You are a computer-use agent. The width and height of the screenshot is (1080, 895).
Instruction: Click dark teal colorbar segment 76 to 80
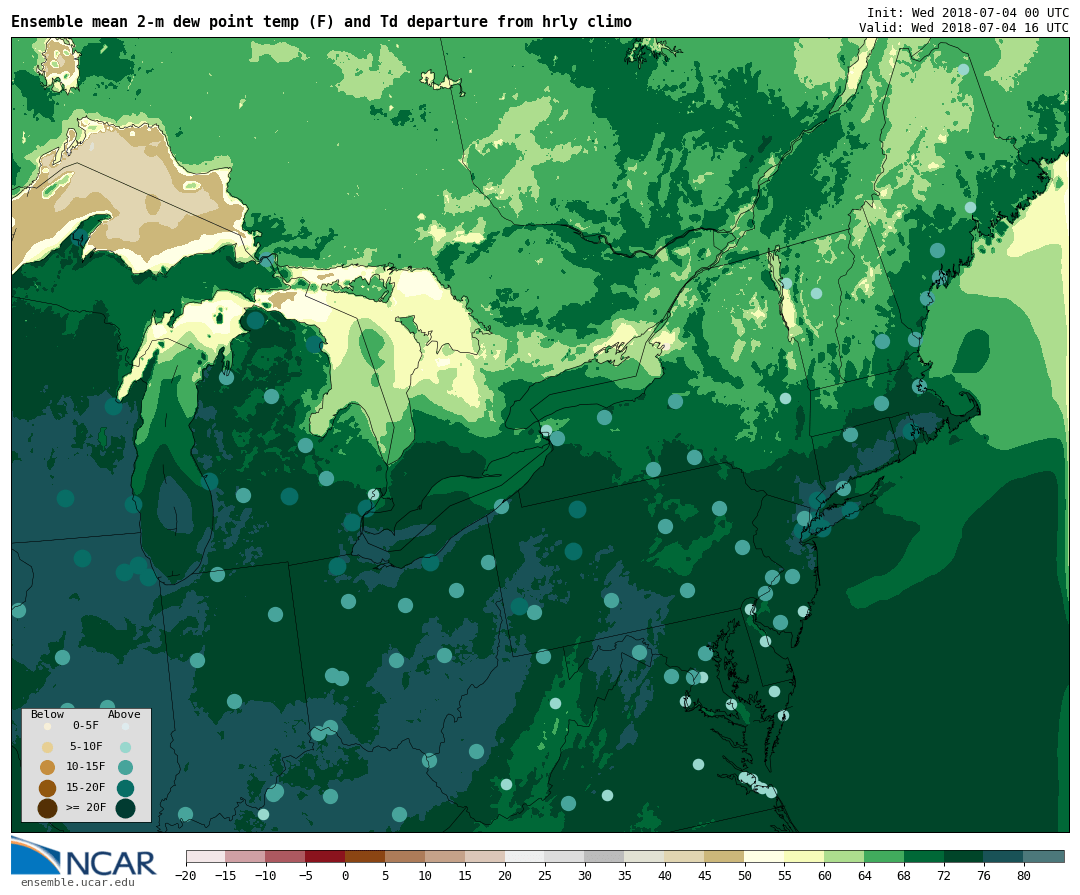click(1004, 857)
